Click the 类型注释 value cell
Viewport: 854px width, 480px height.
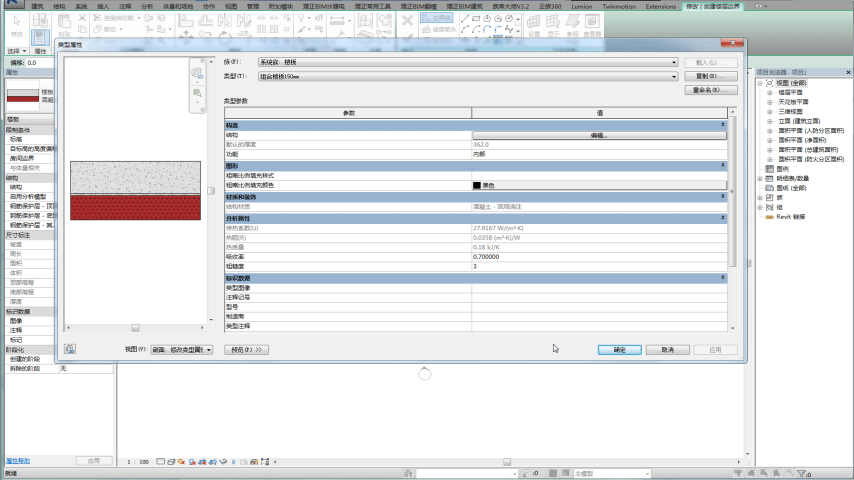tap(599, 326)
